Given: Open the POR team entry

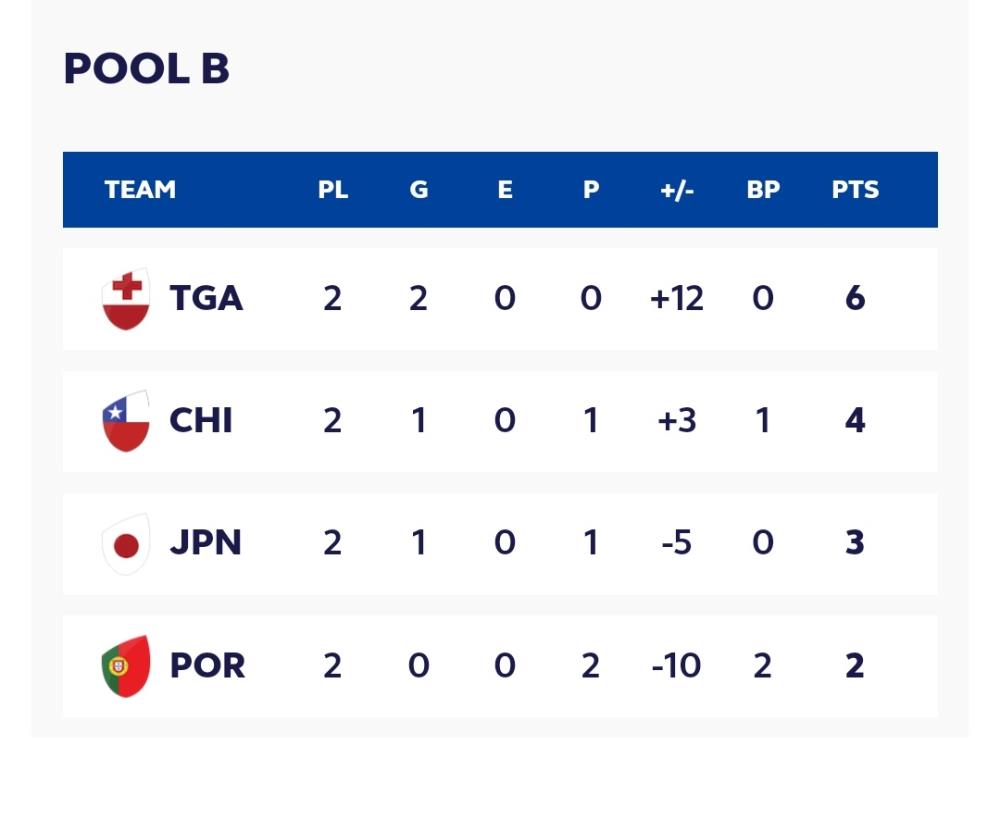Looking at the screenshot, I should tap(207, 666).
